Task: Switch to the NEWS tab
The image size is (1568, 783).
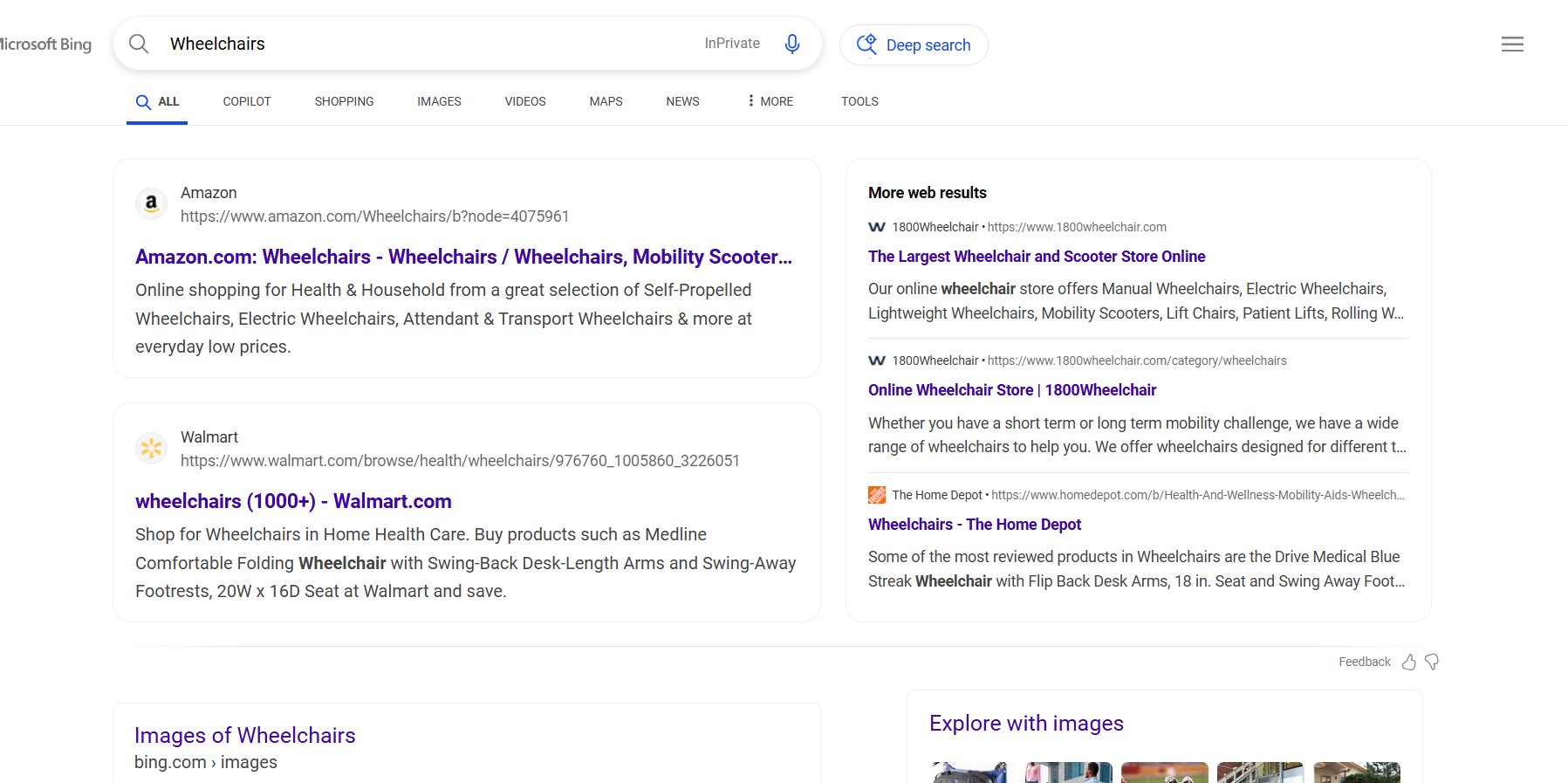Action: [x=682, y=101]
